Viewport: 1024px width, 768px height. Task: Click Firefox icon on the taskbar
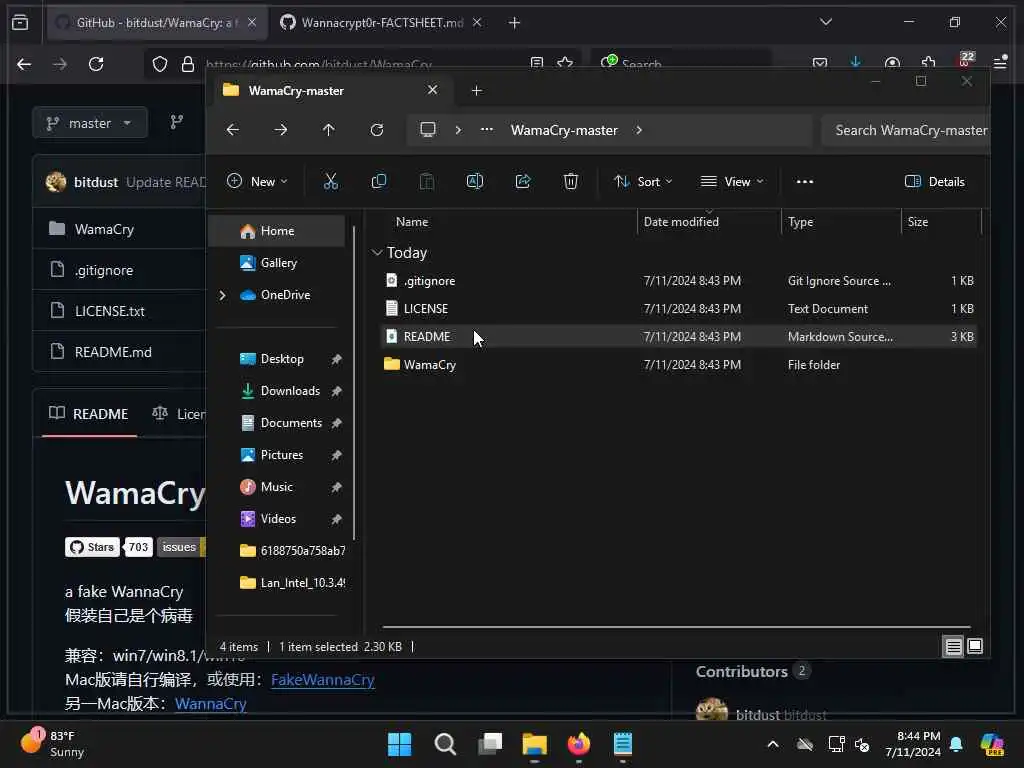[579, 744]
